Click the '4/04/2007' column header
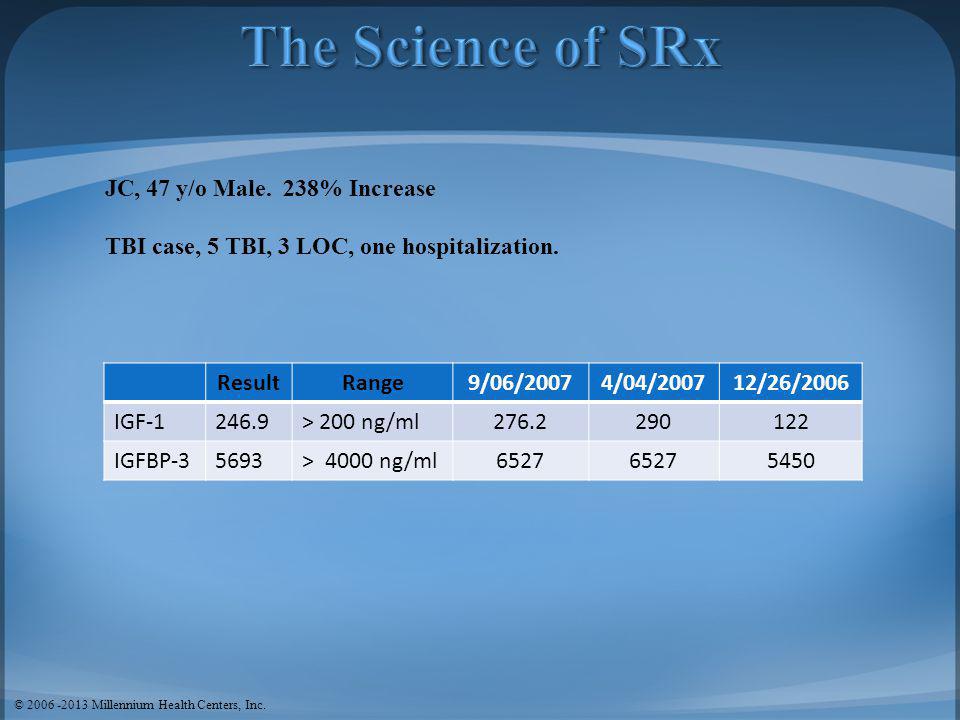The image size is (960, 720). (653, 382)
